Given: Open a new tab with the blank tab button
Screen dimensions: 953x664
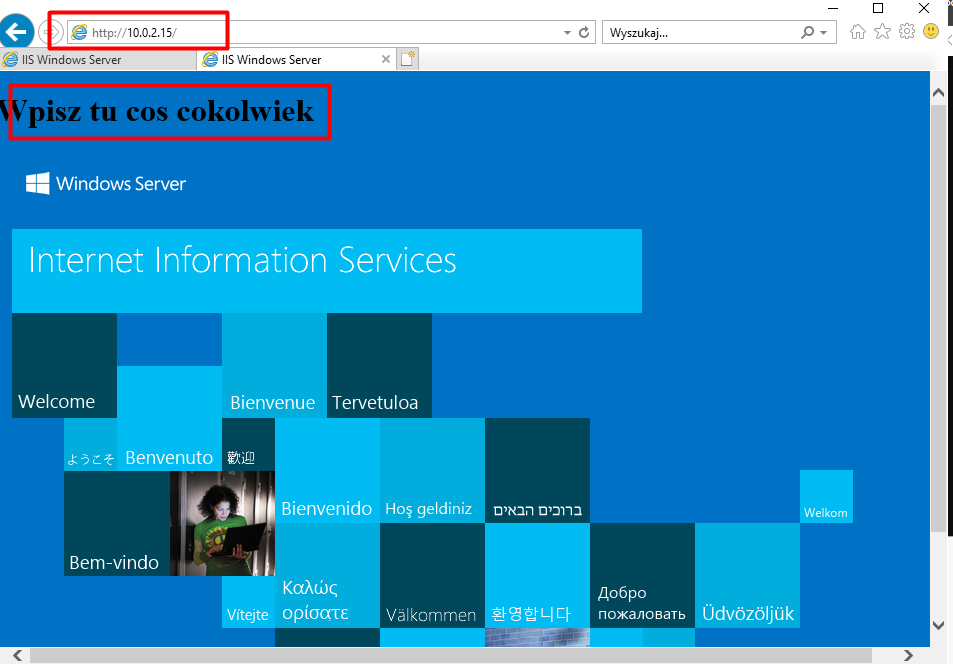Looking at the screenshot, I should [407, 60].
